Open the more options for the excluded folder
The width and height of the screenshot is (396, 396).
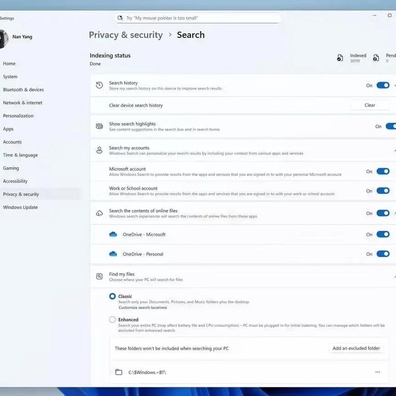click(377, 372)
